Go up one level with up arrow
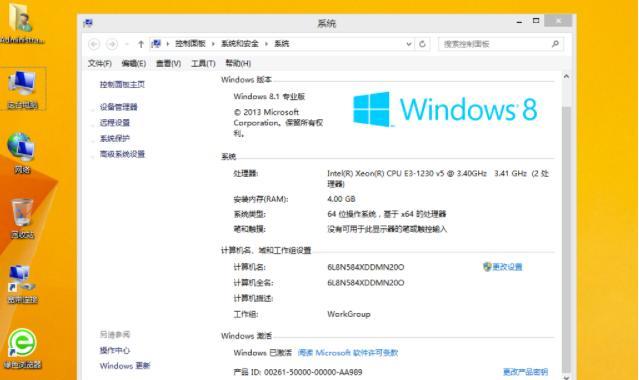Viewport: 639px width, 380px height. click(141, 44)
